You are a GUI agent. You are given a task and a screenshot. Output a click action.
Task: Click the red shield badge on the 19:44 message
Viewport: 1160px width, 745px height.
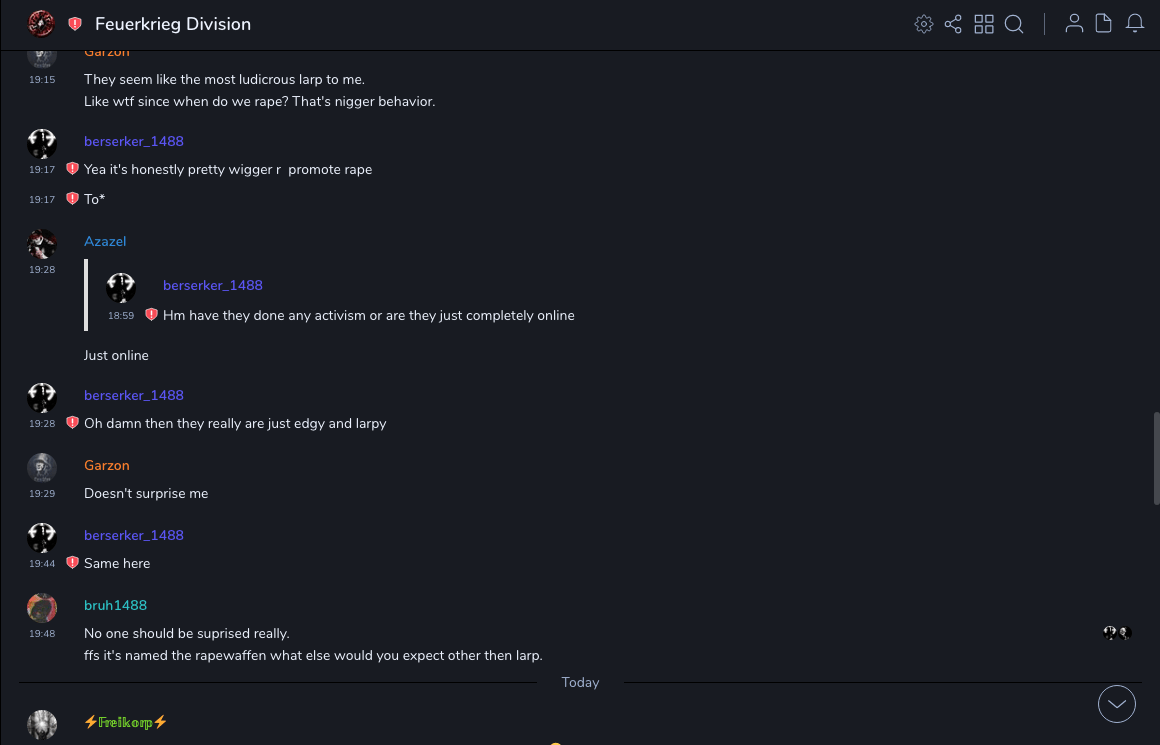72,563
